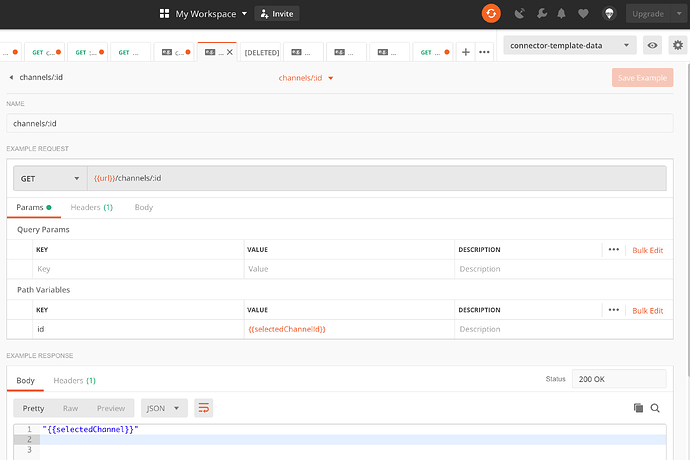Click the id path variable key cell
Screen dimensions: 690x460
[138, 329]
